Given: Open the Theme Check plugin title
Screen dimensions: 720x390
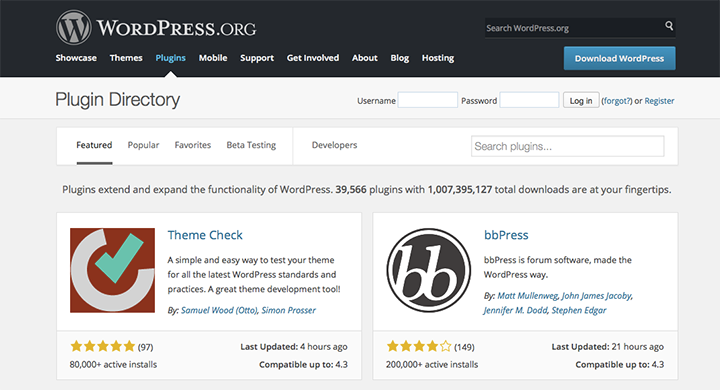Looking at the screenshot, I should 205,235.
